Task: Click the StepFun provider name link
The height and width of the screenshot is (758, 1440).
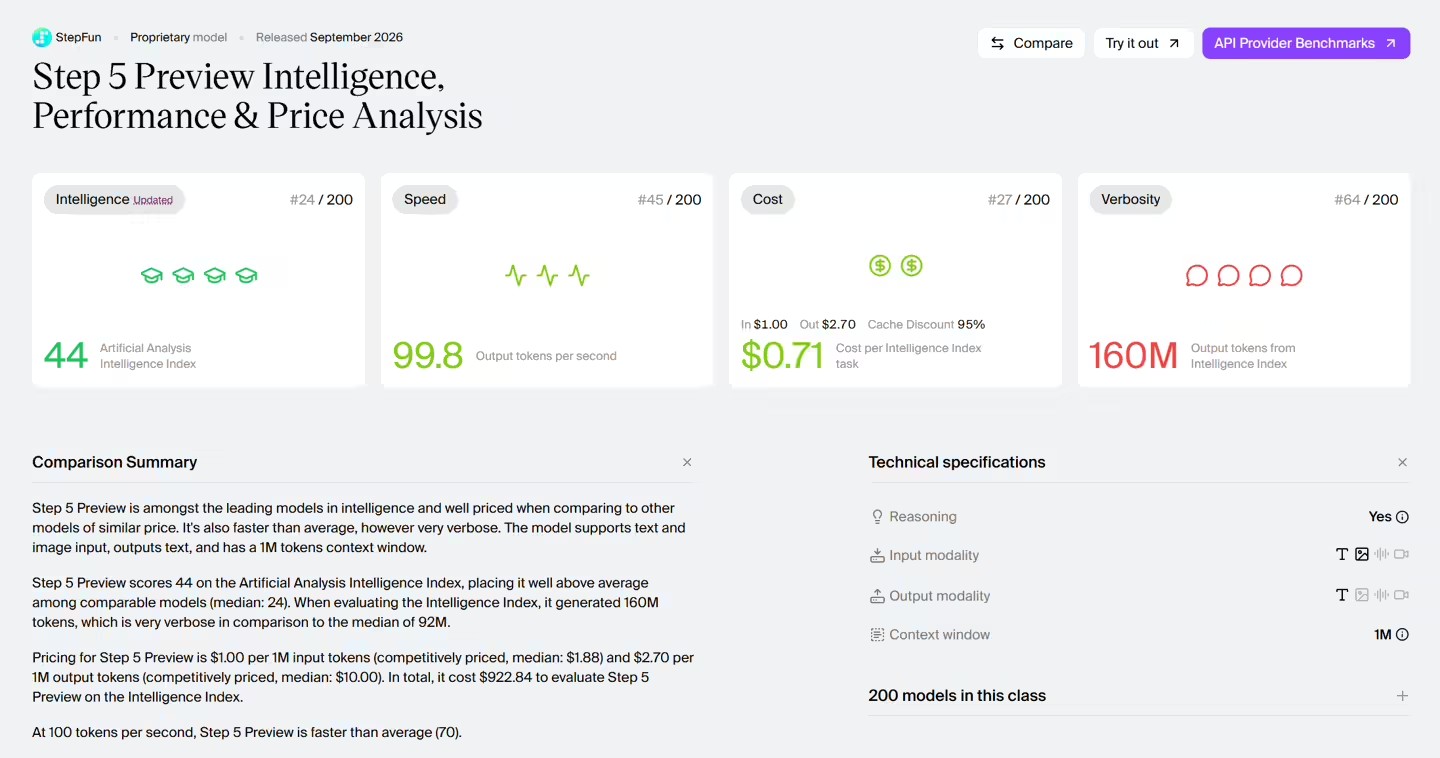Action: point(78,37)
